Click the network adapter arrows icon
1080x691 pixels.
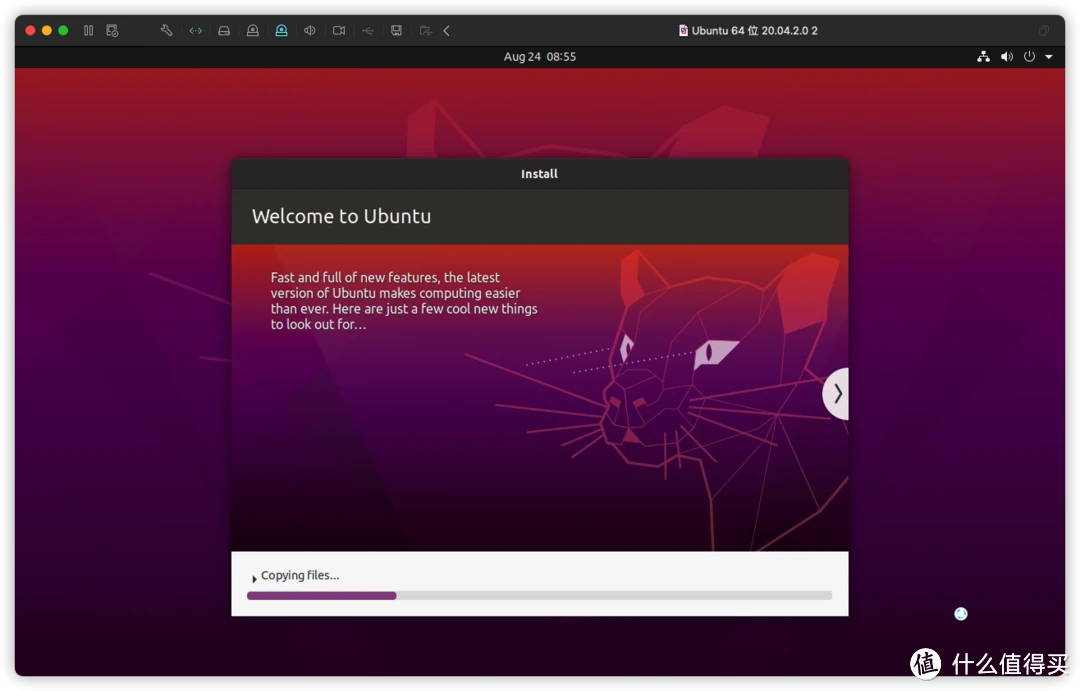point(196,31)
